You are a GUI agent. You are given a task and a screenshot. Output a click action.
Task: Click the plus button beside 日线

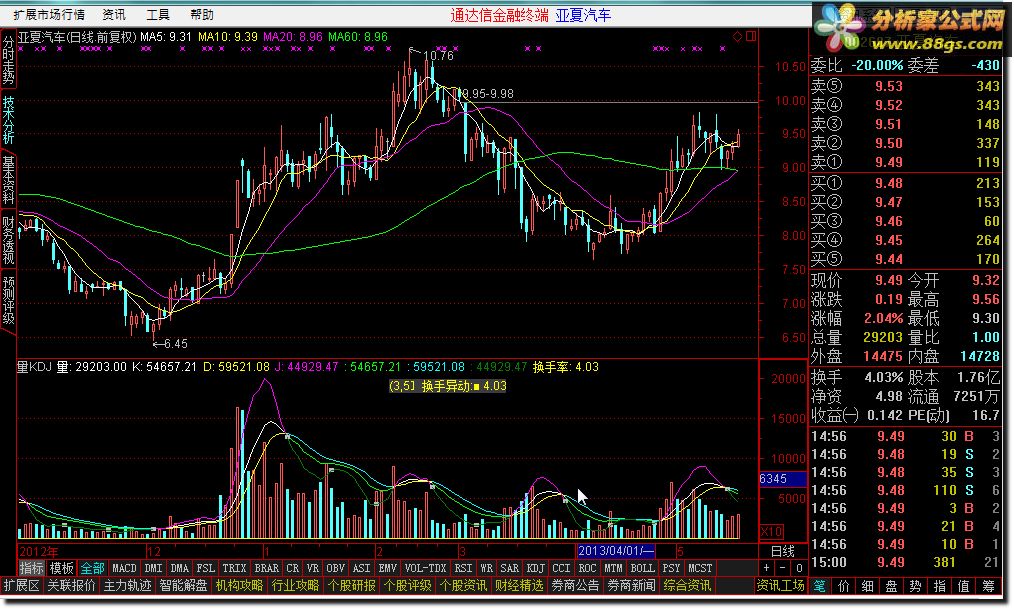click(766, 568)
